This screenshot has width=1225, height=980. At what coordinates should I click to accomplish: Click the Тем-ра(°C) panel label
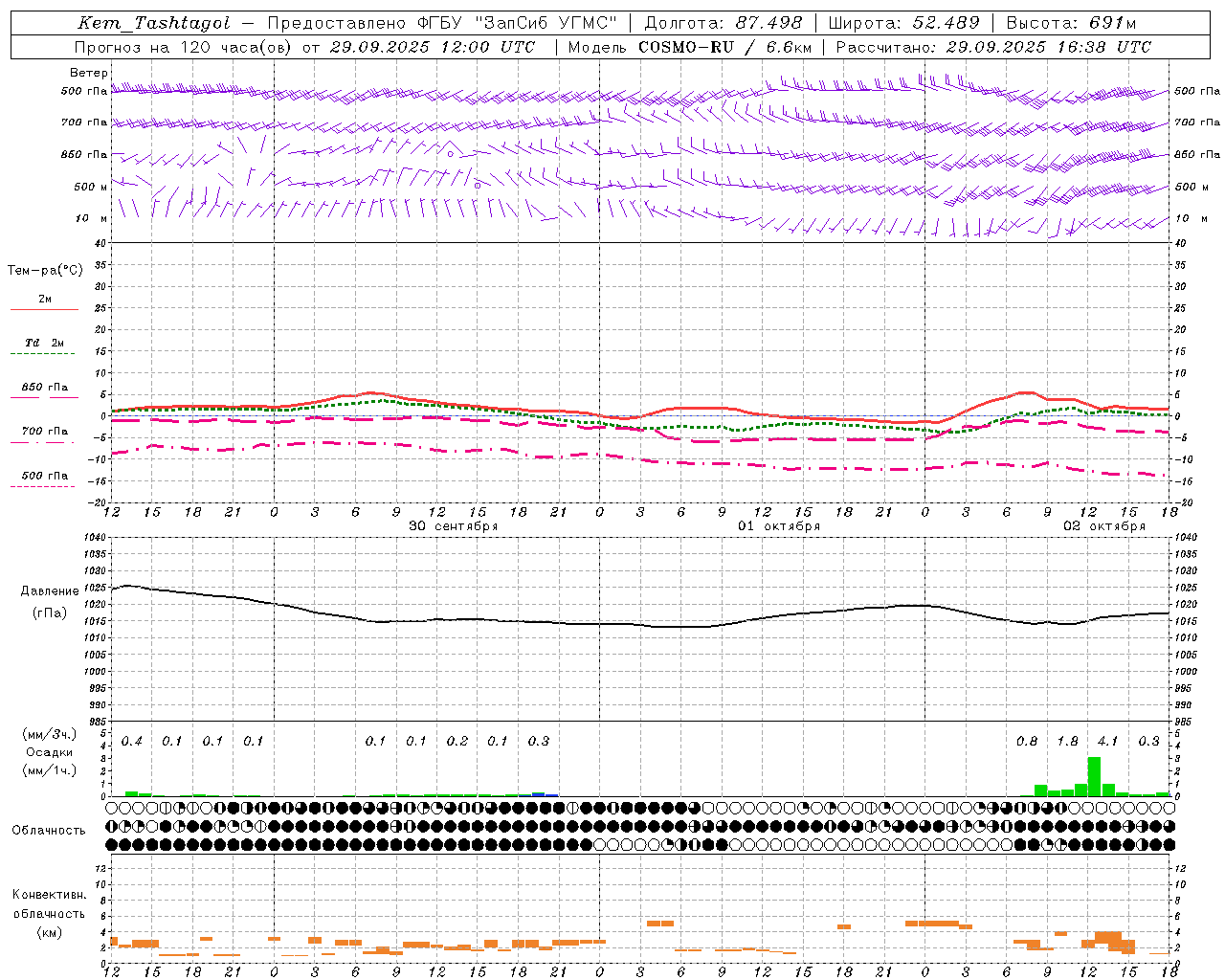45,270
